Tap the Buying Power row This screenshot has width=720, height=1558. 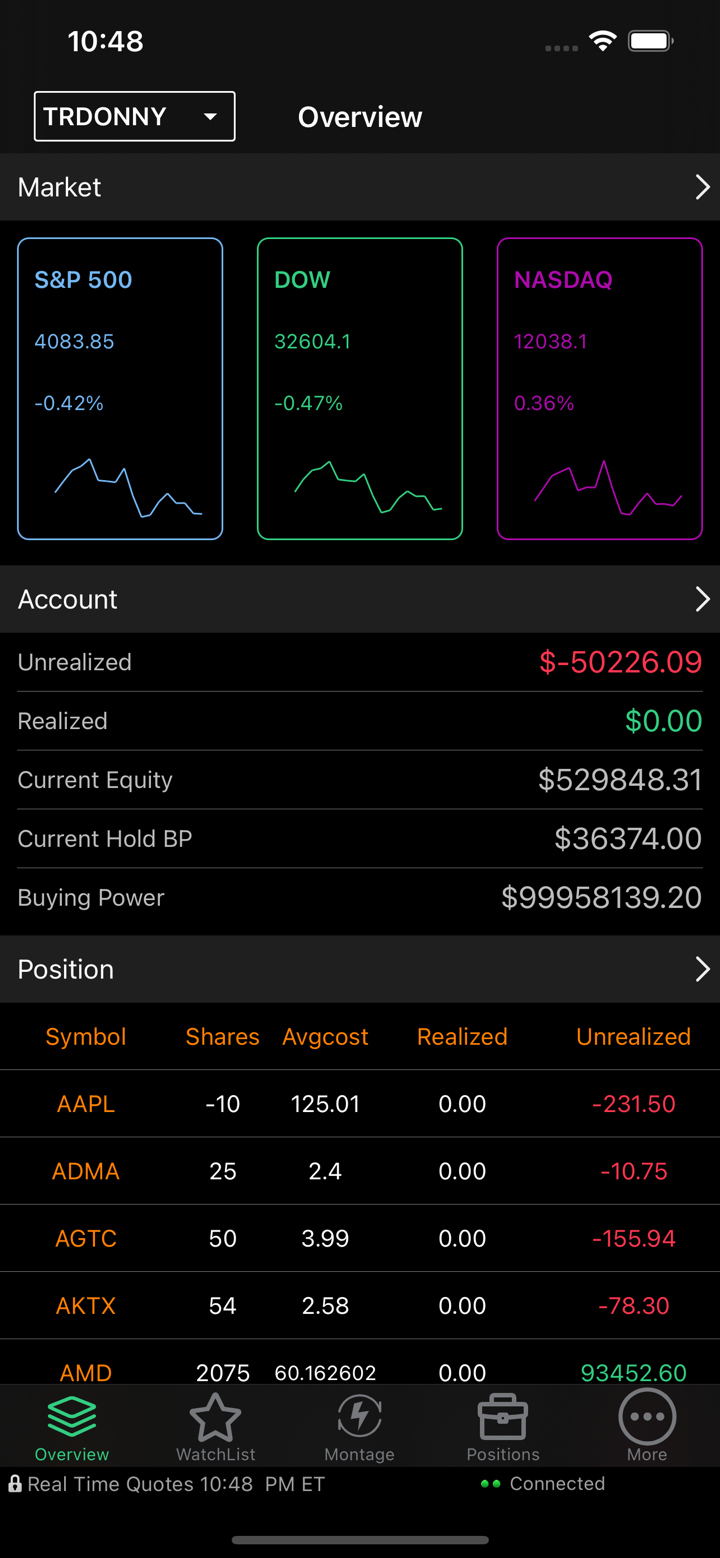tap(360, 898)
